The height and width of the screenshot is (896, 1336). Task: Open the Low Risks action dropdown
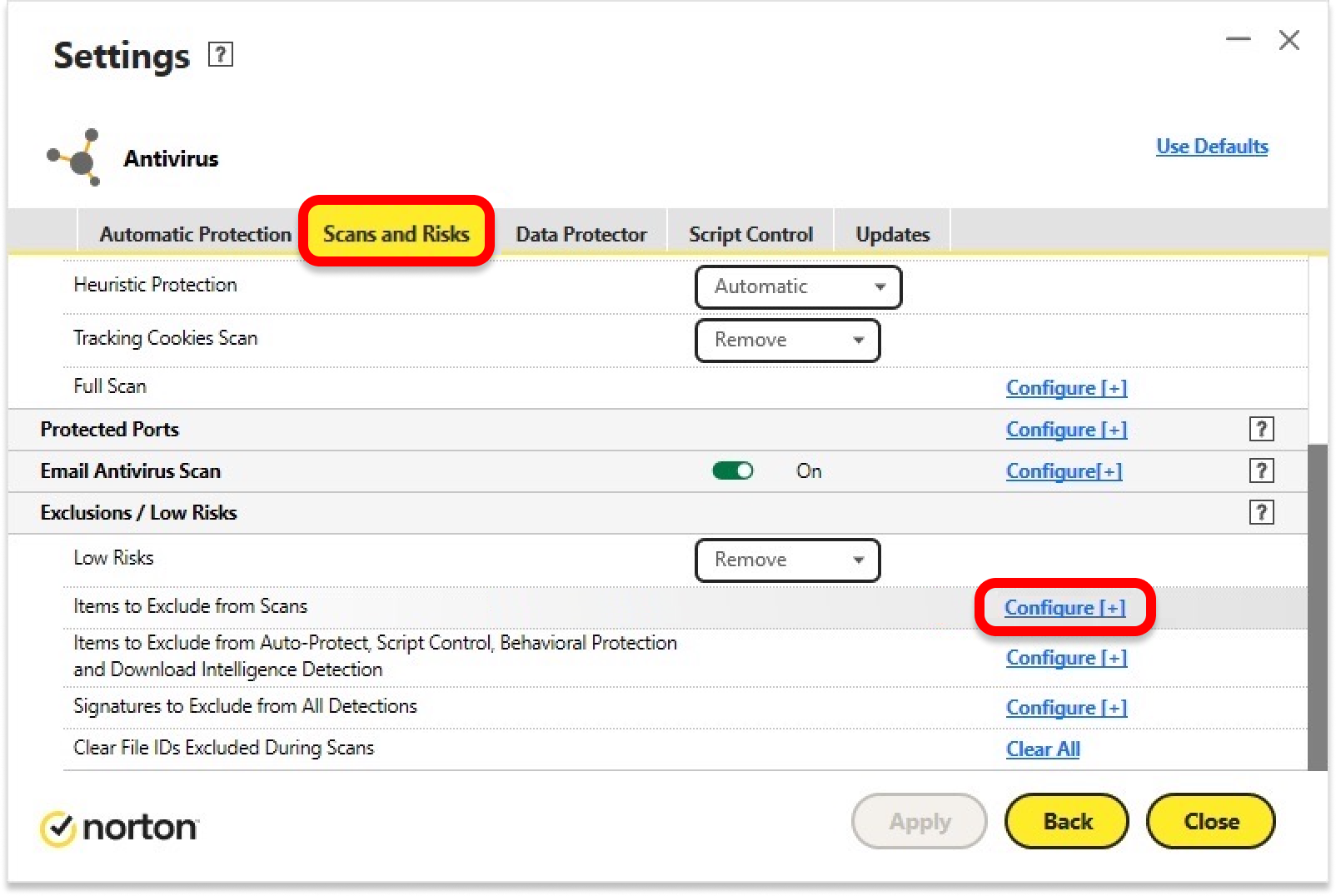(787, 560)
